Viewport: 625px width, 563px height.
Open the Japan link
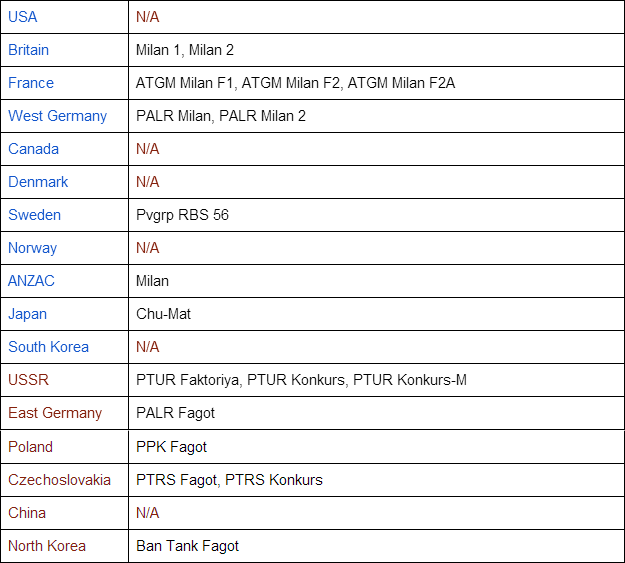coord(28,314)
